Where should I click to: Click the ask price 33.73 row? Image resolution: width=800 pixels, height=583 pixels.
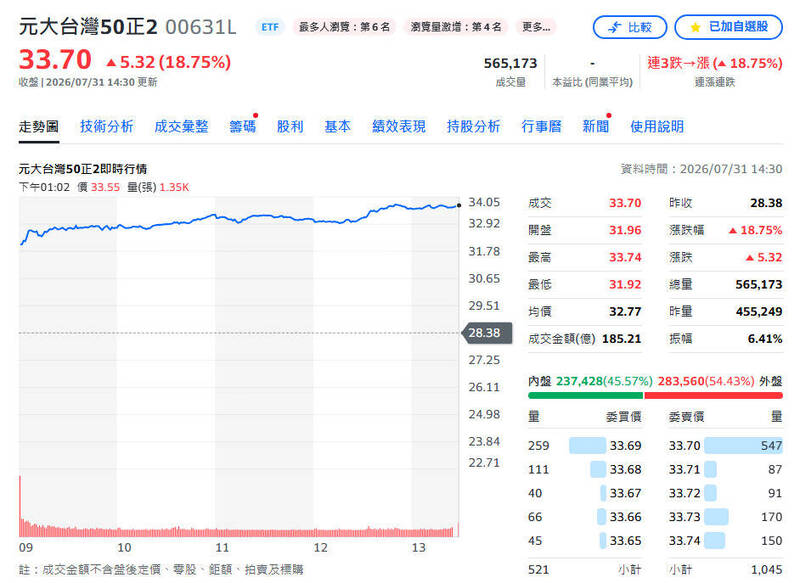[726, 517]
